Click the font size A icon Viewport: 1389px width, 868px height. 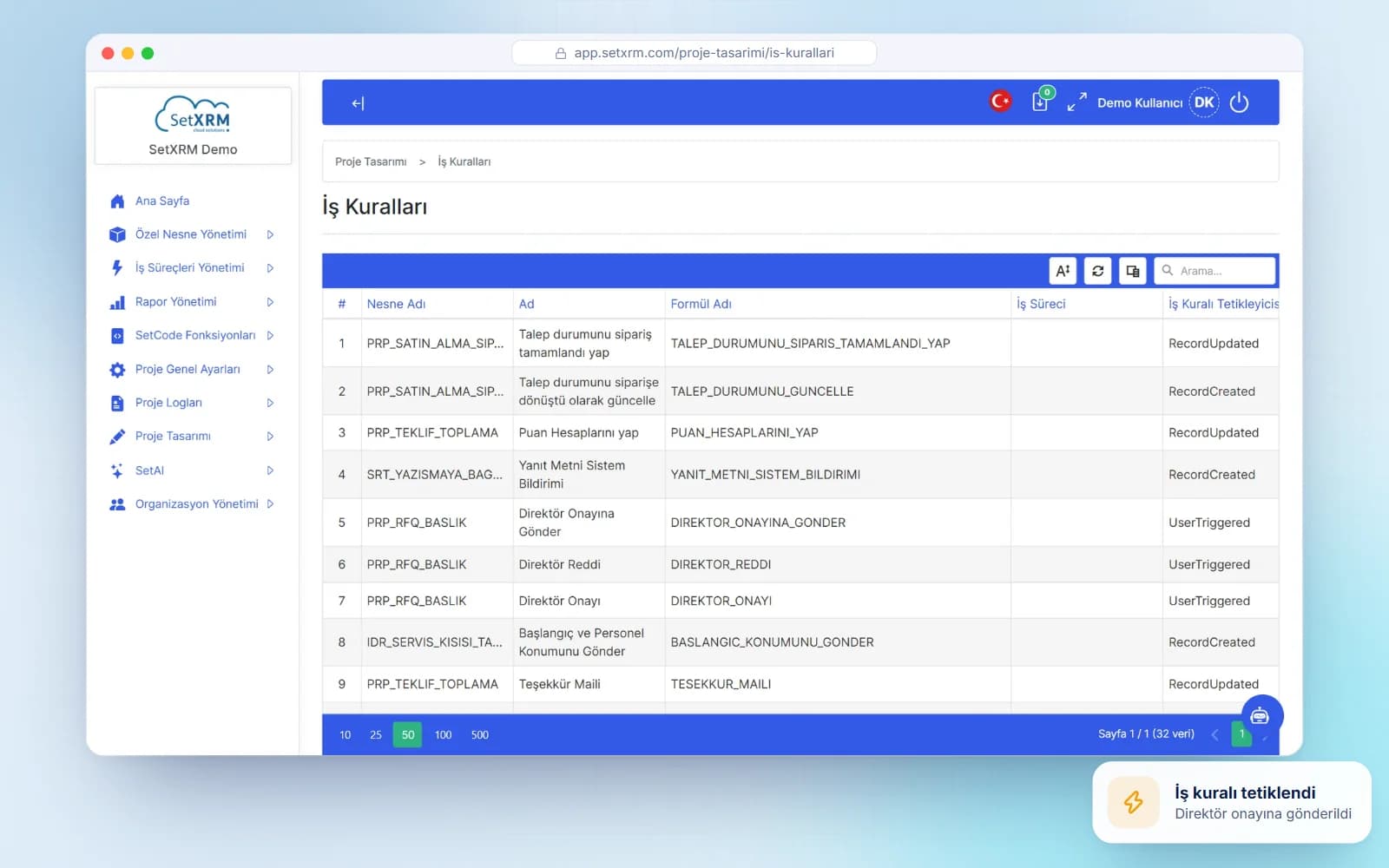1063,271
